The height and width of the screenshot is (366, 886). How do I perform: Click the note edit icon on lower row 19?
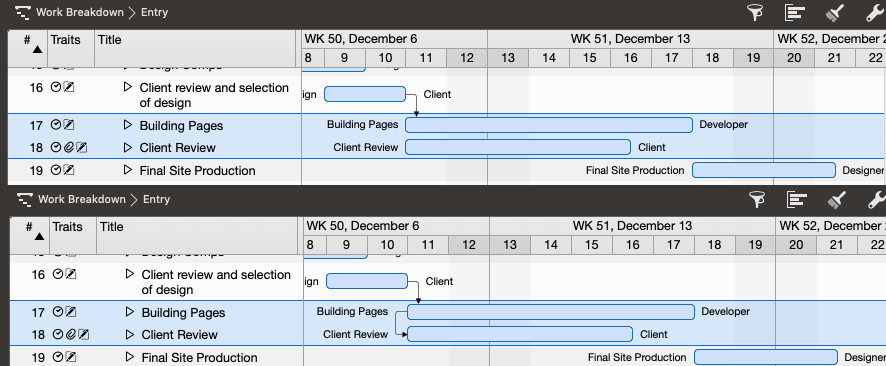pyautogui.click(x=71, y=357)
